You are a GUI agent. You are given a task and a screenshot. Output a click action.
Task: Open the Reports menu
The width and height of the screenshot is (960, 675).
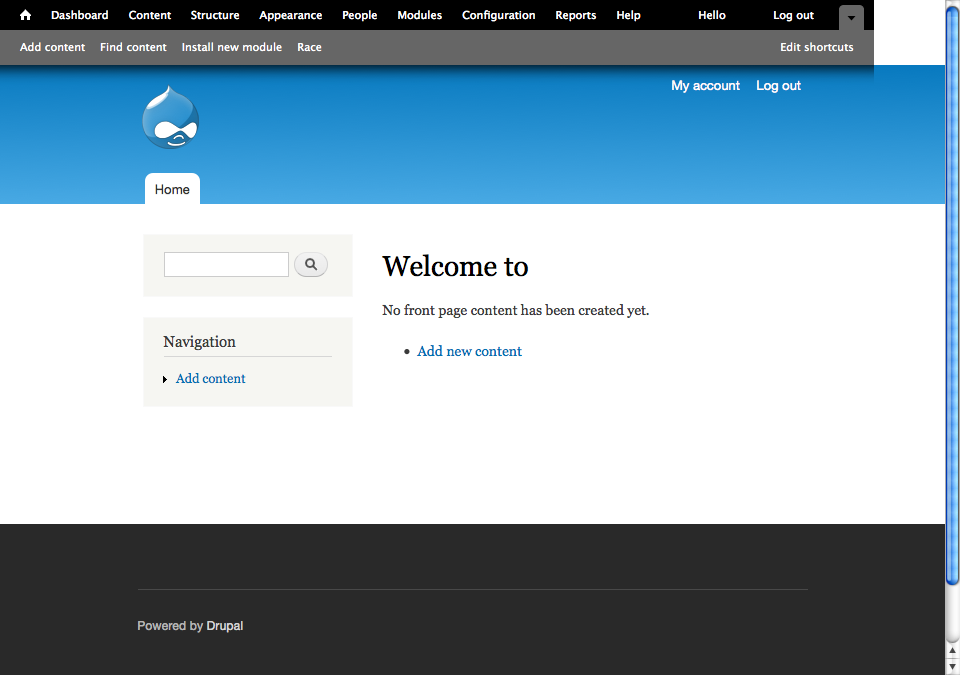tap(575, 15)
